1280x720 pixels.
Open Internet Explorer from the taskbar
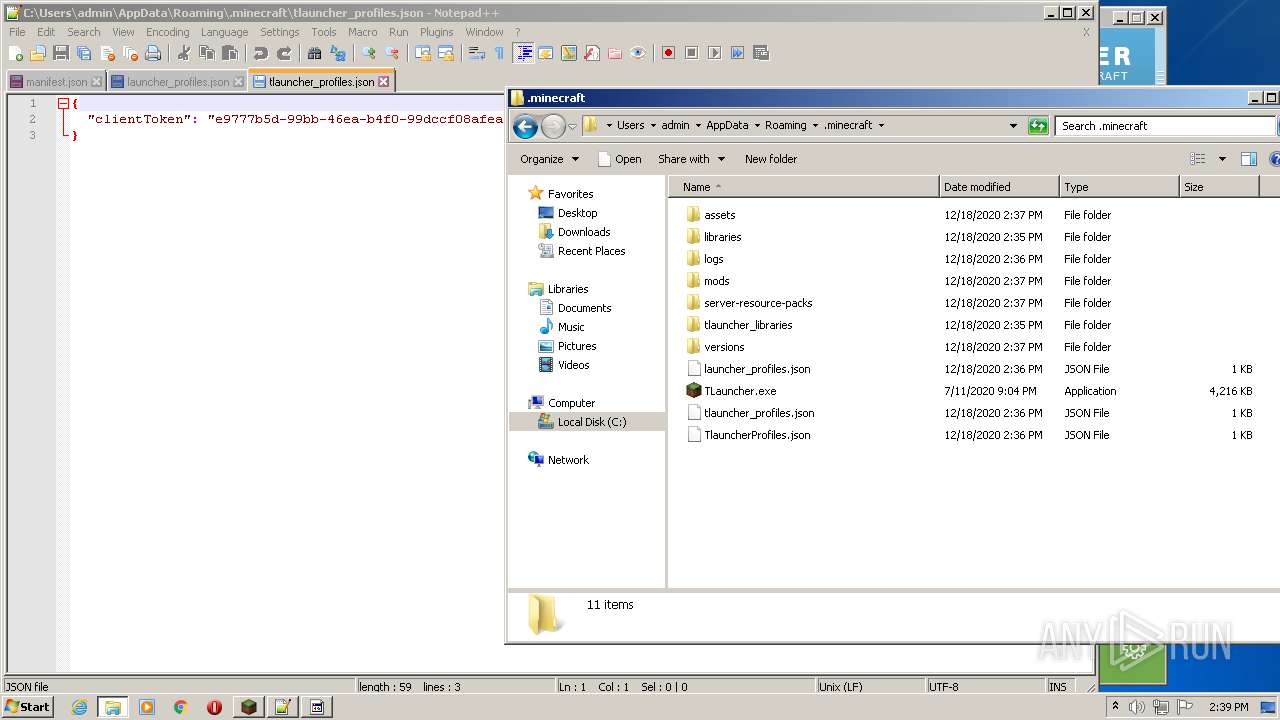tap(79, 707)
